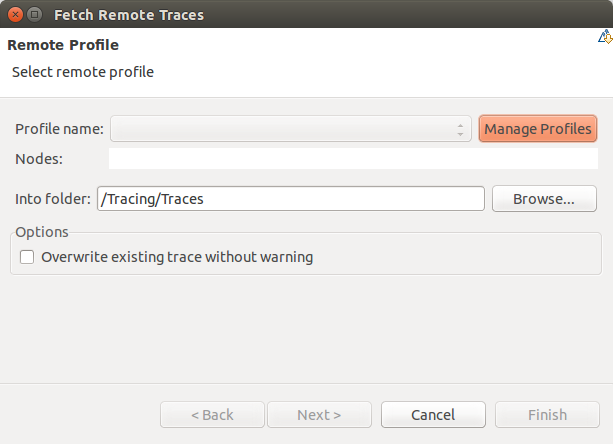Cancel the remote trace fetch

click(x=433, y=415)
